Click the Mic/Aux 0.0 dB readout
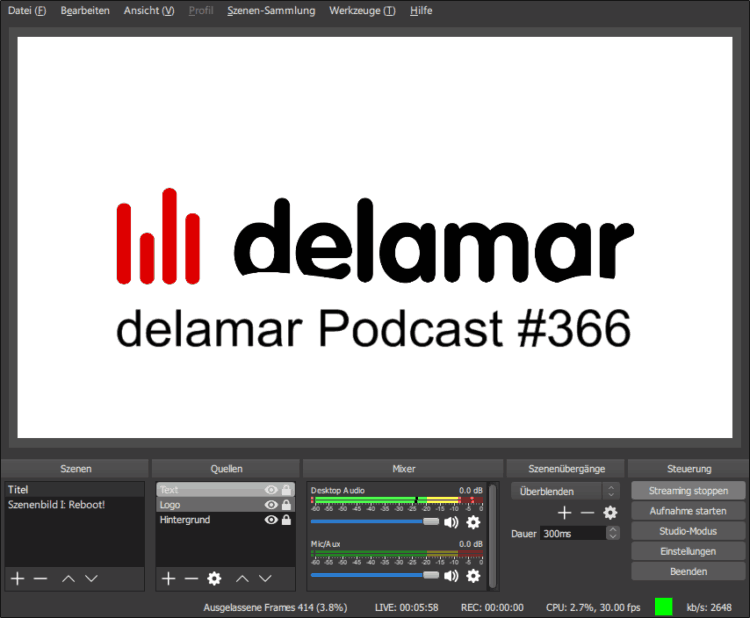The height and width of the screenshot is (618, 750). (471, 544)
